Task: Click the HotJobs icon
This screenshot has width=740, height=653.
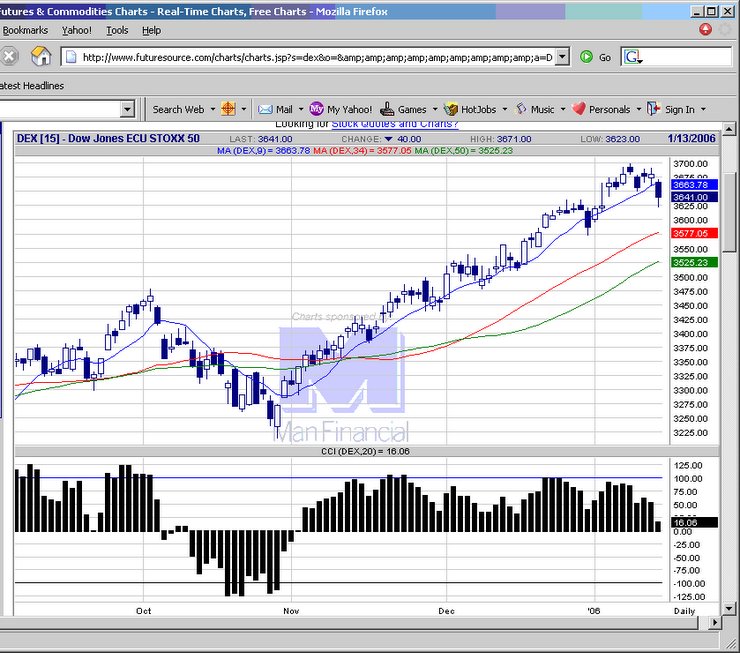Action: (x=451, y=109)
